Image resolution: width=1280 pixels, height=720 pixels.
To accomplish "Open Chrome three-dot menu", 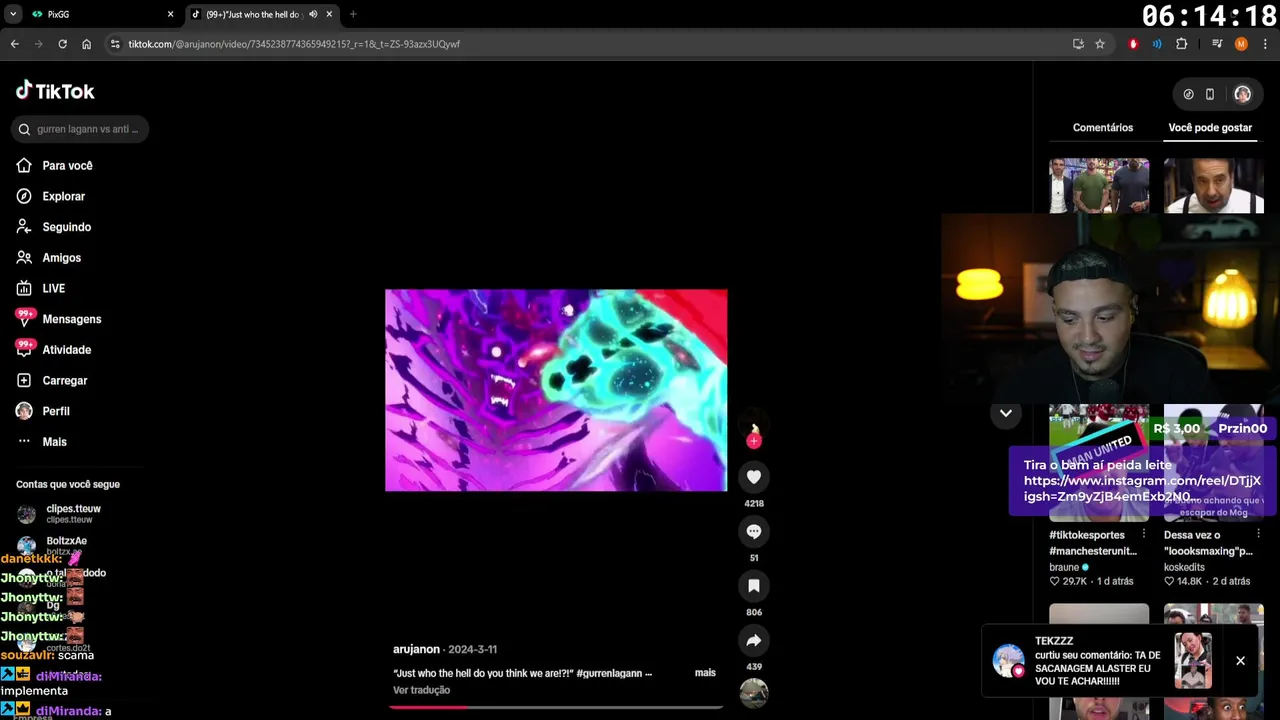I will (x=1265, y=44).
